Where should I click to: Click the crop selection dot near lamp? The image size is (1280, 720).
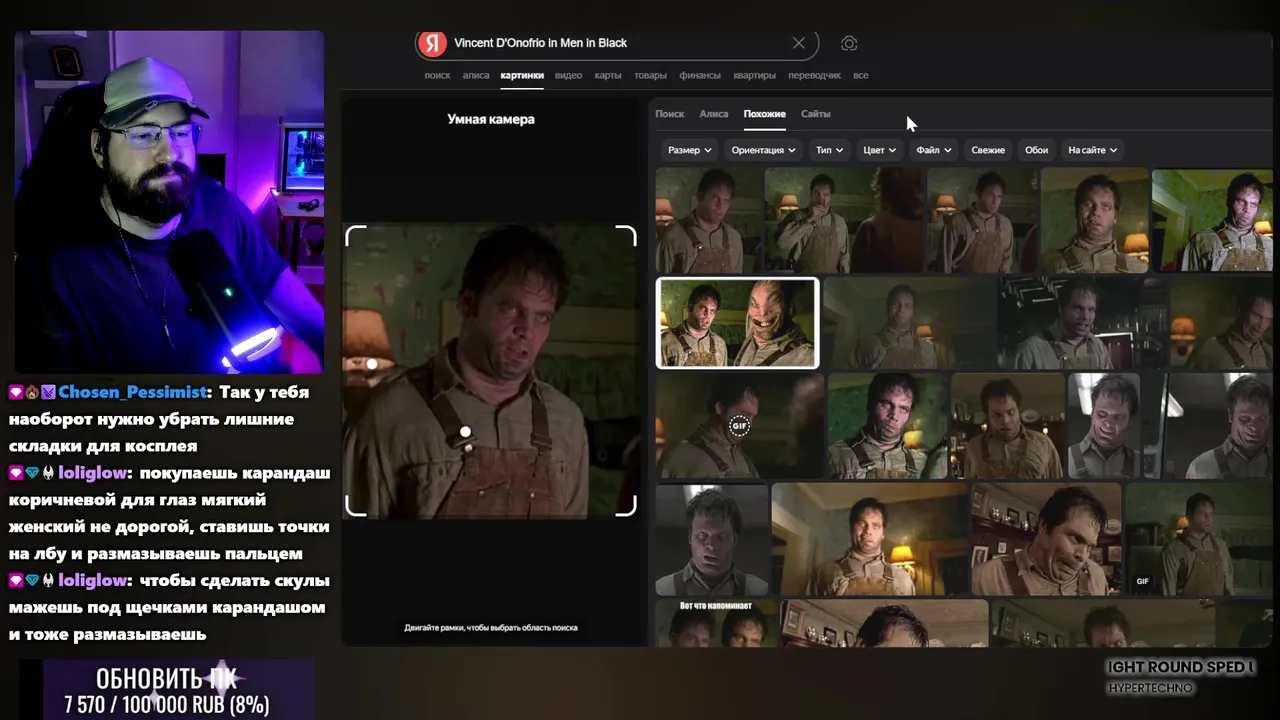372,364
